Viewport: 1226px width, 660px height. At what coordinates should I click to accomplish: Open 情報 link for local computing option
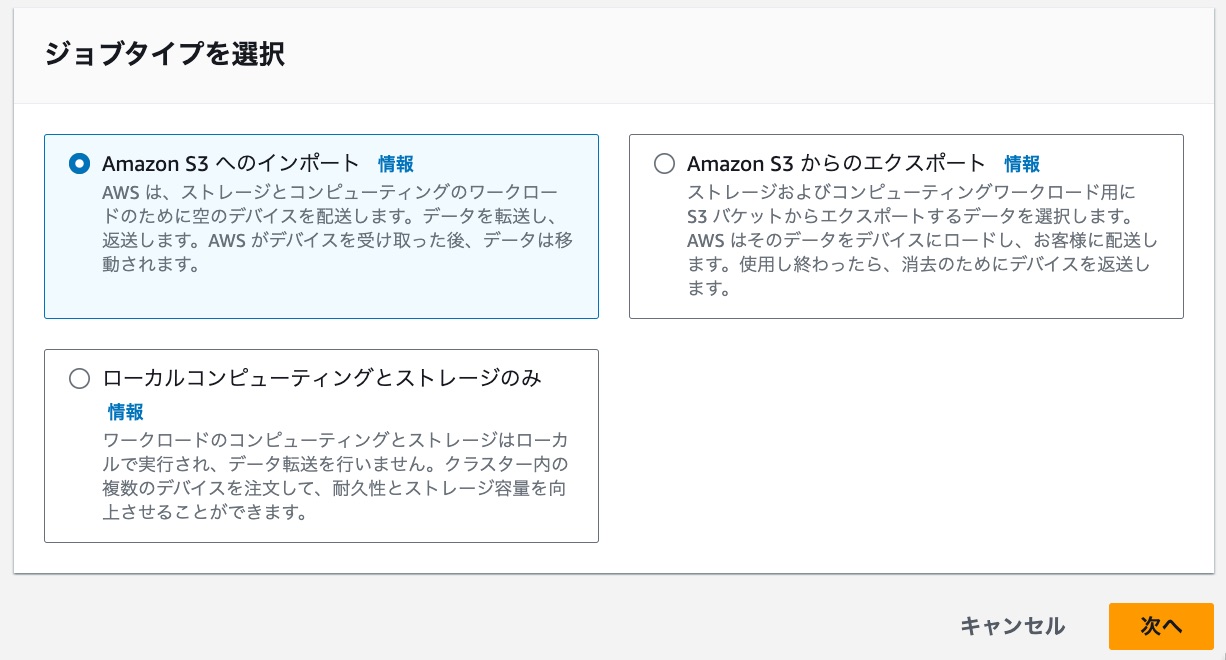click(125, 412)
